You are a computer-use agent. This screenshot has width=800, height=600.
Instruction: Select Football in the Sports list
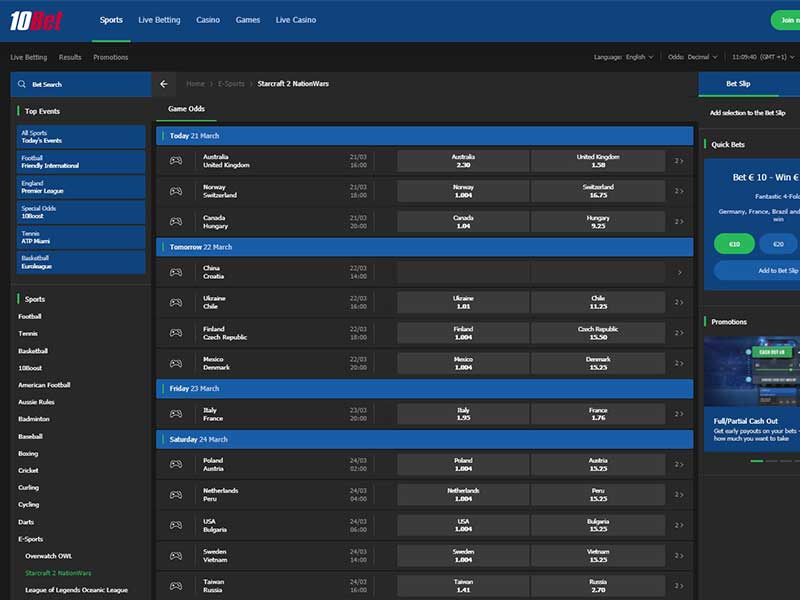click(30, 316)
